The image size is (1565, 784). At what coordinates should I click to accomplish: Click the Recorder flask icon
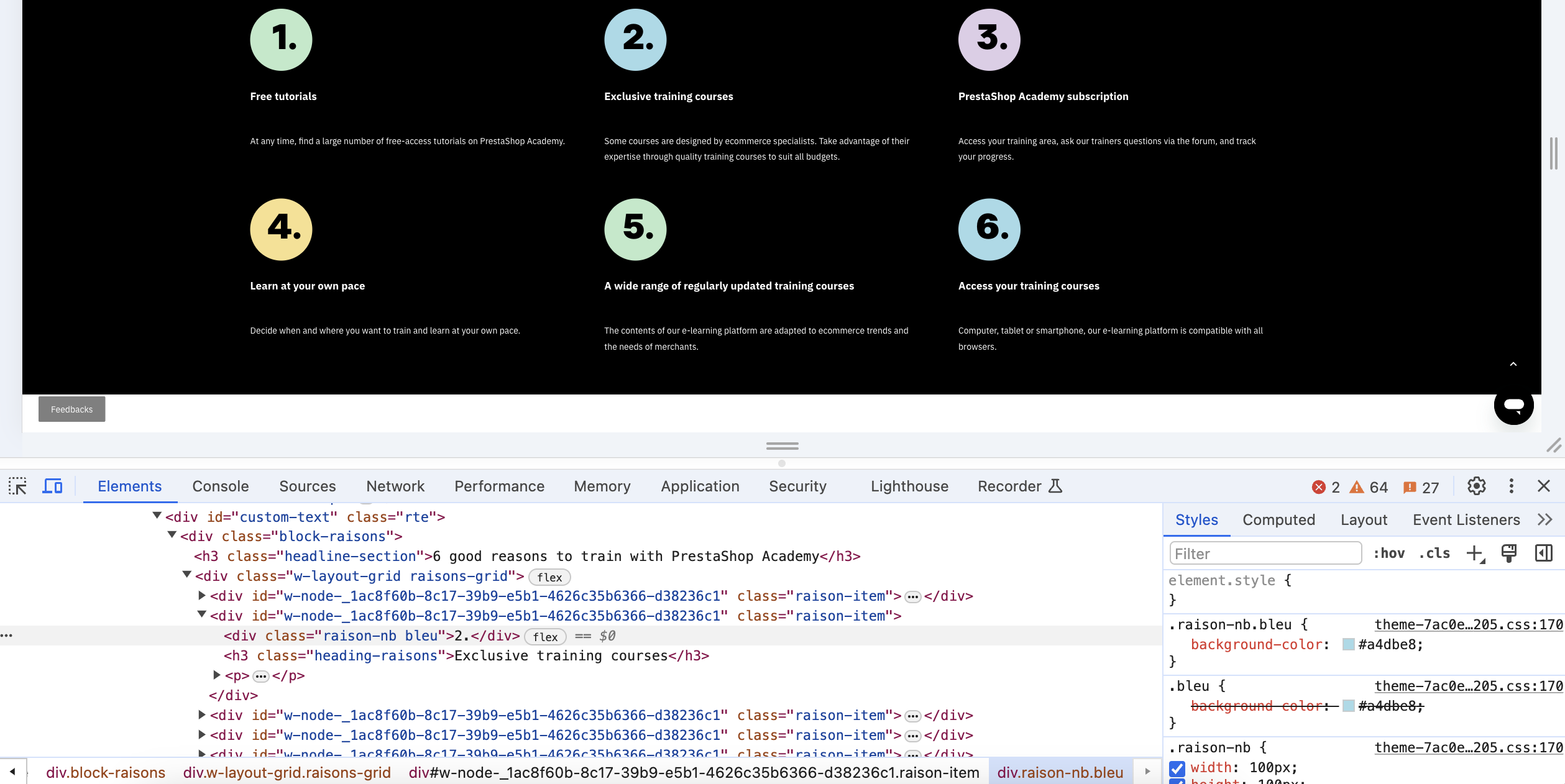[1055, 486]
